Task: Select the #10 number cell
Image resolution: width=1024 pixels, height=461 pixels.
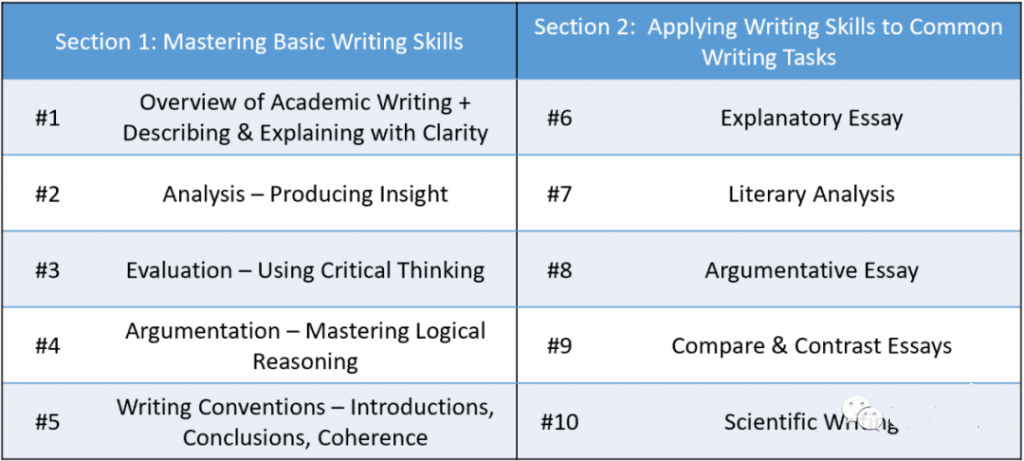Action: tap(559, 422)
